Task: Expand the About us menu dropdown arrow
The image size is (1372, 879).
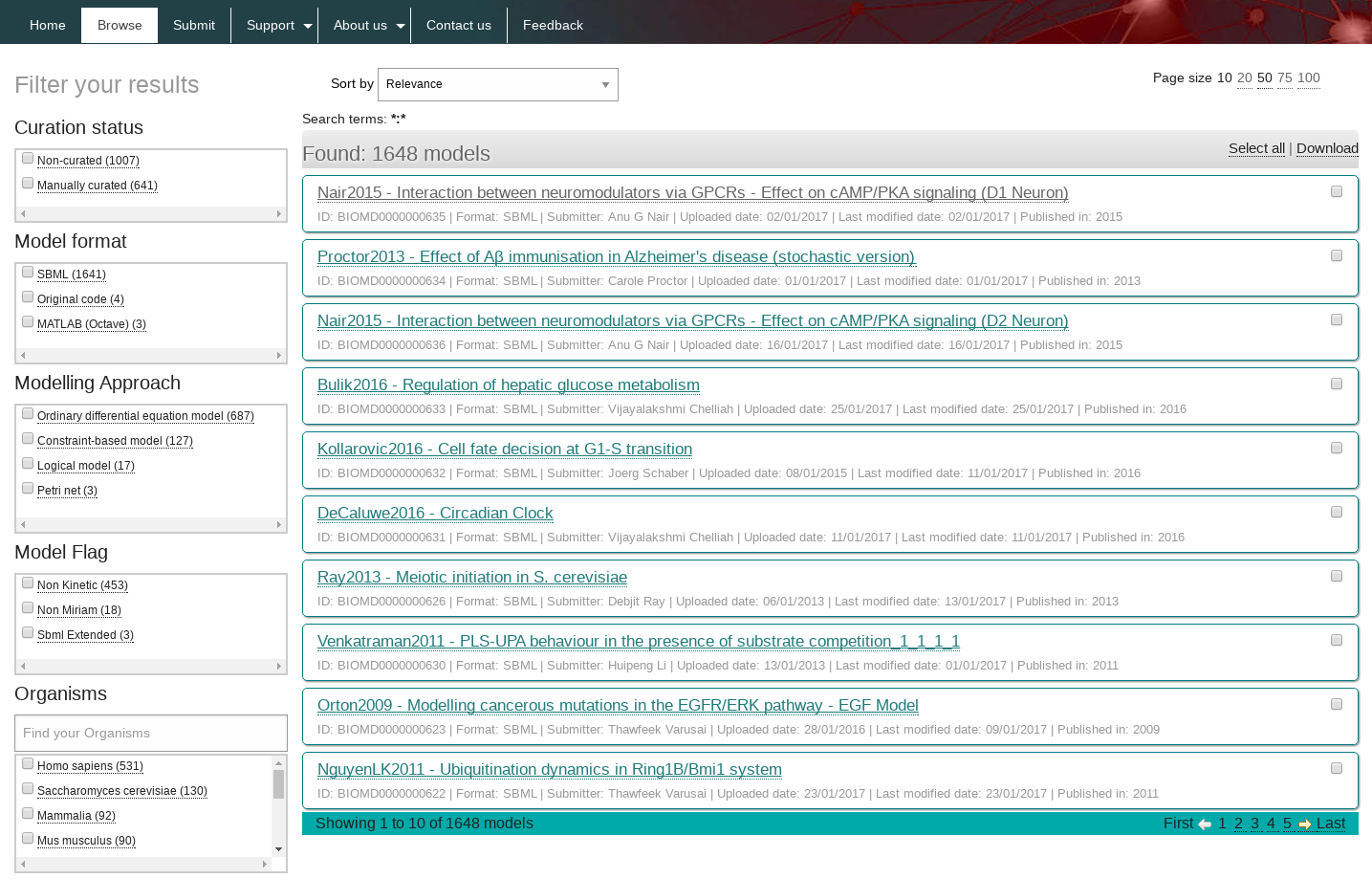Action: (x=401, y=26)
